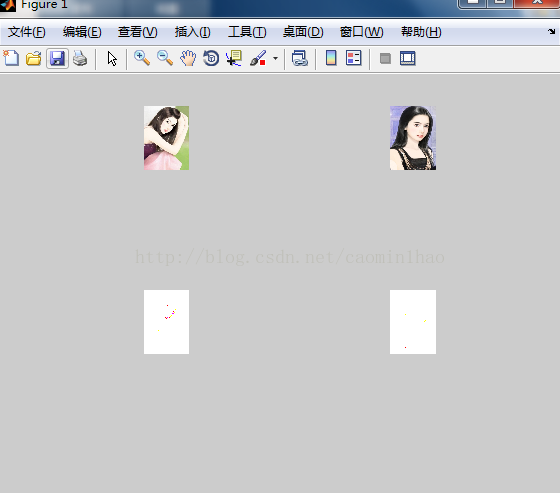Image resolution: width=560 pixels, height=493 pixels.
Task: Select the girl in pink dress image
Action: click(x=166, y=138)
